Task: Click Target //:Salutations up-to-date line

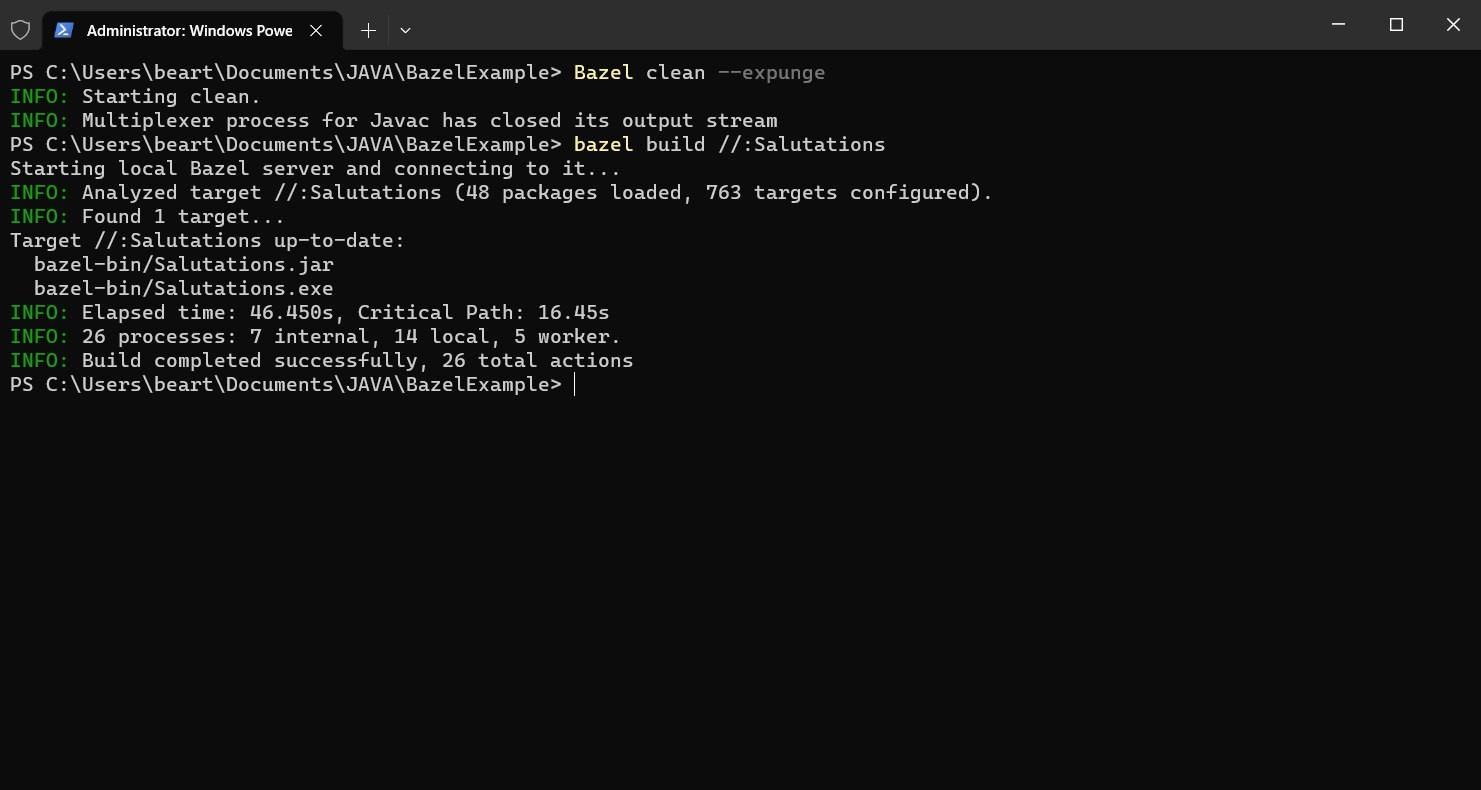Action: 205,240
